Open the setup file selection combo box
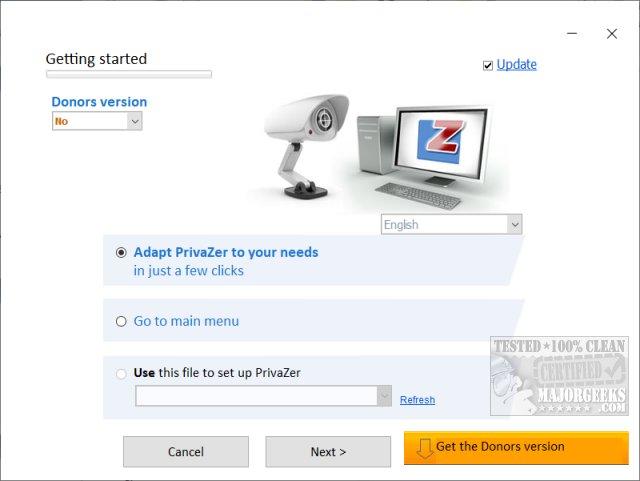Image resolution: width=640 pixels, height=481 pixels. pyautogui.click(x=263, y=396)
